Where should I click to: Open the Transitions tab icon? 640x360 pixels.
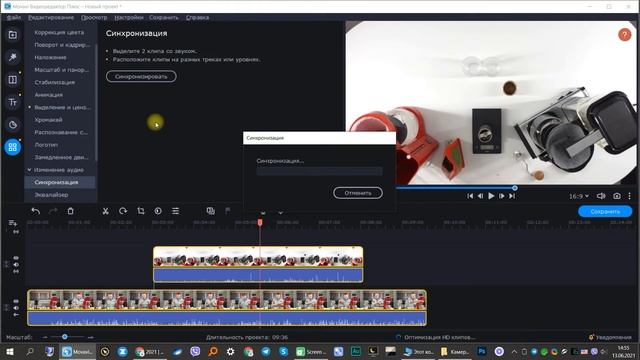(x=13, y=80)
